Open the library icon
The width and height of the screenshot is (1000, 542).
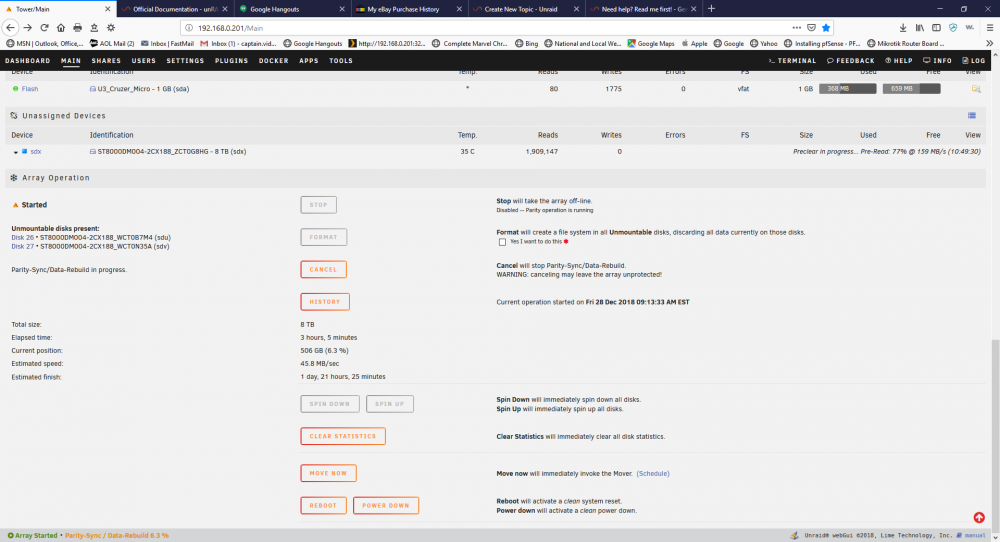(x=920, y=27)
